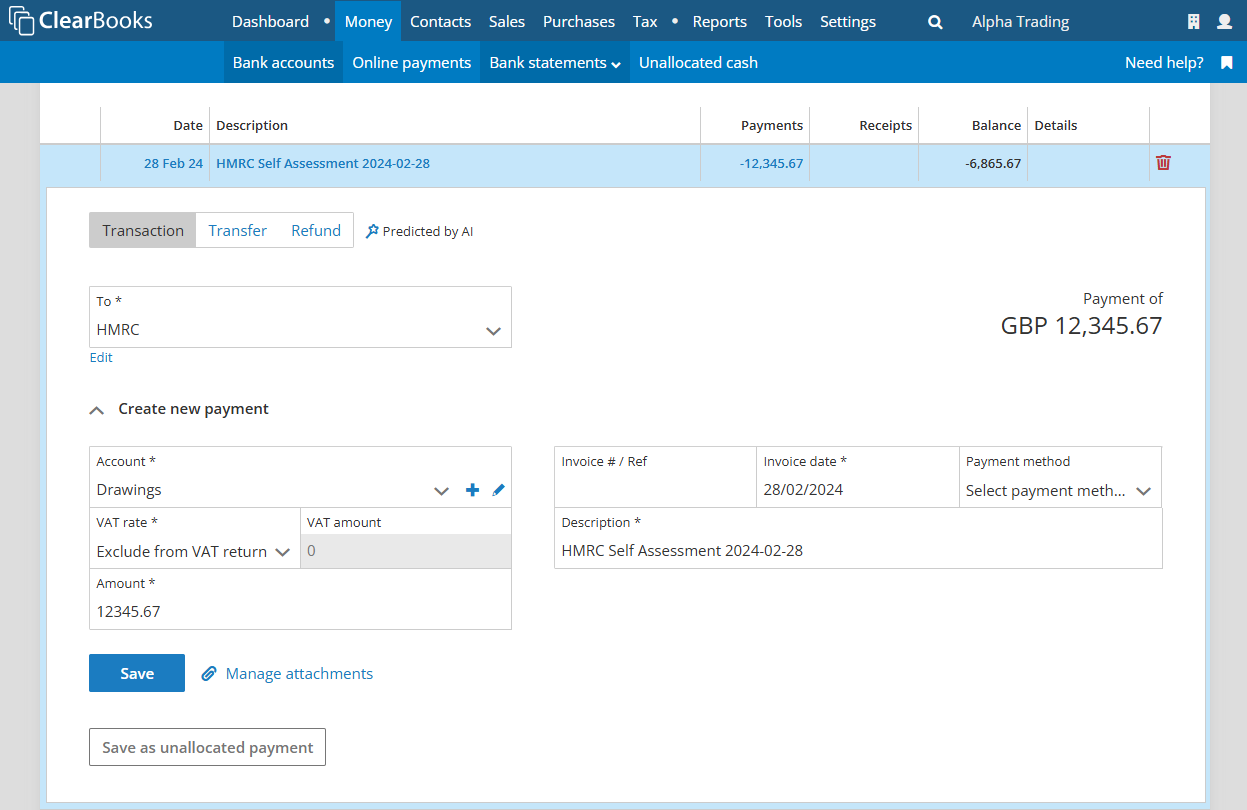Open the VAT rate dropdown
The width and height of the screenshot is (1247, 810).
(194, 539)
